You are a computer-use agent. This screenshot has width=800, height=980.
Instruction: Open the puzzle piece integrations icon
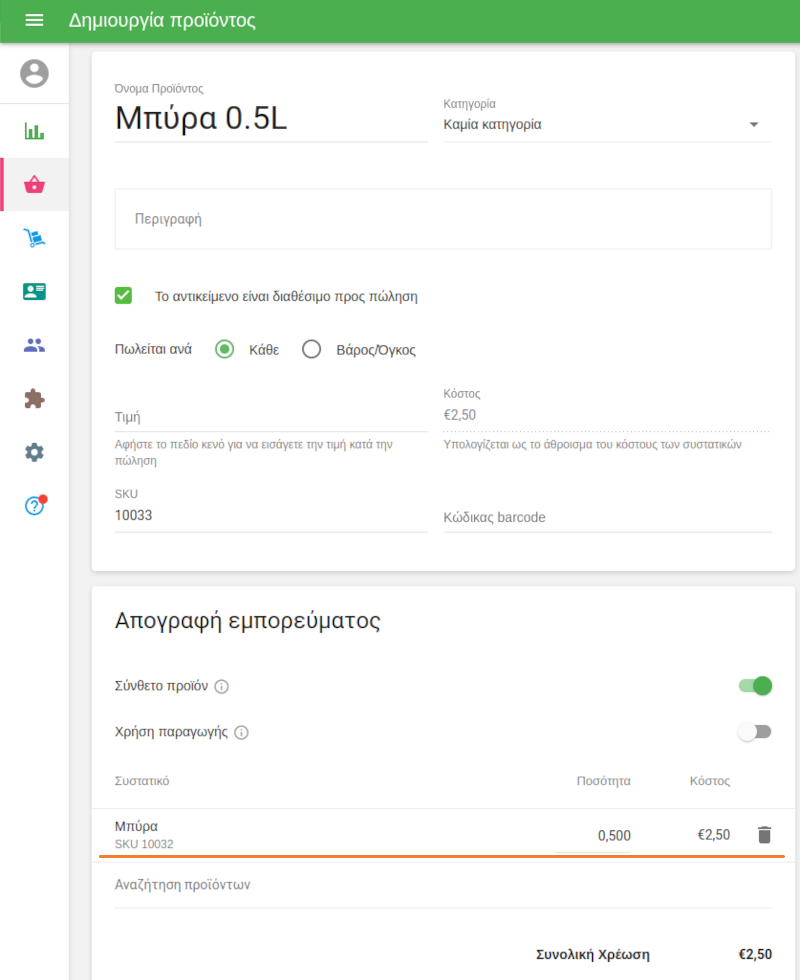34,399
